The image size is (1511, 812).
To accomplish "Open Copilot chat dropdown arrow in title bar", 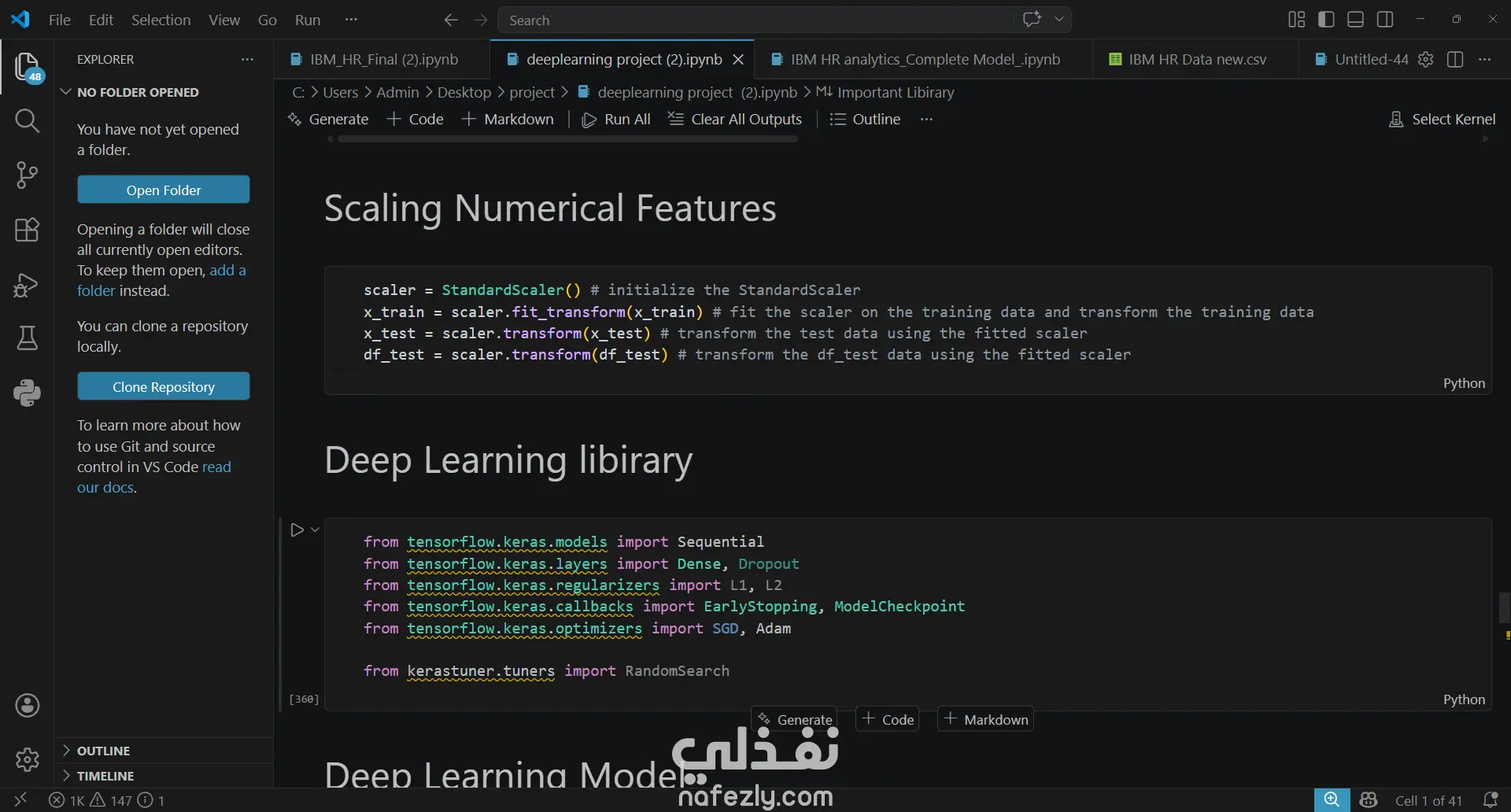I will tap(1059, 20).
